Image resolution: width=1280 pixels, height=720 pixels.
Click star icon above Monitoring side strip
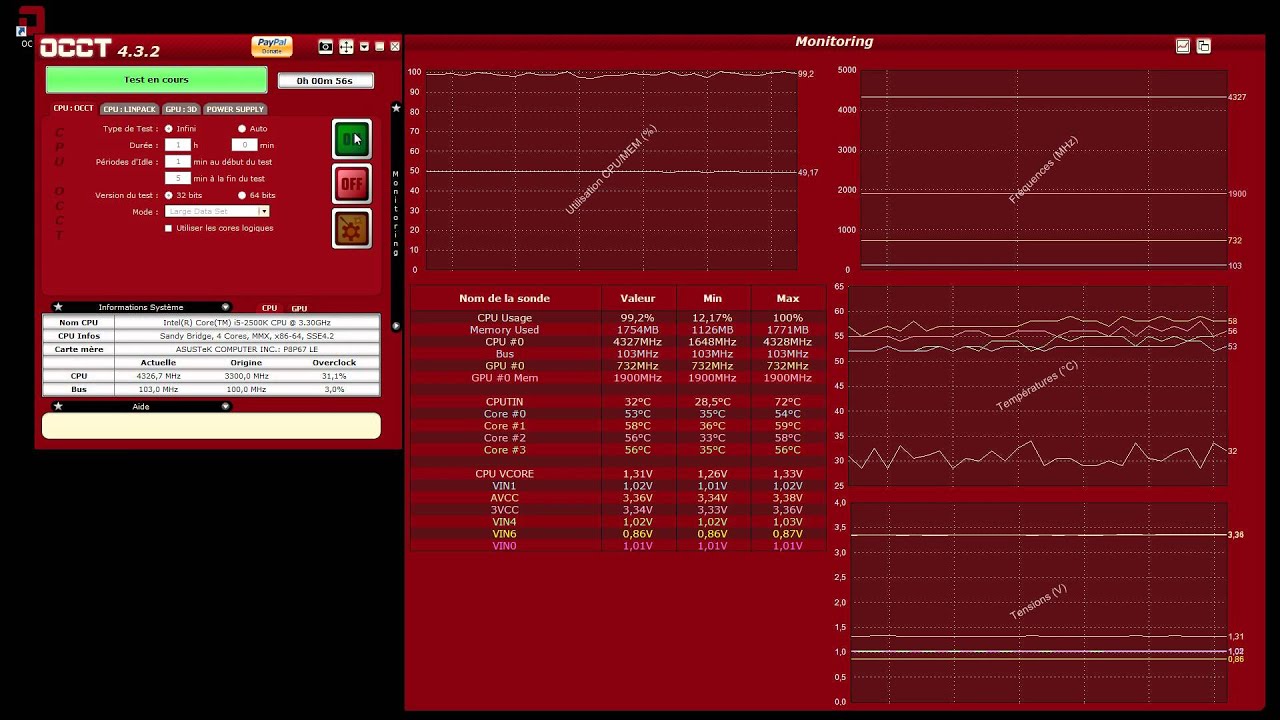click(x=396, y=108)
